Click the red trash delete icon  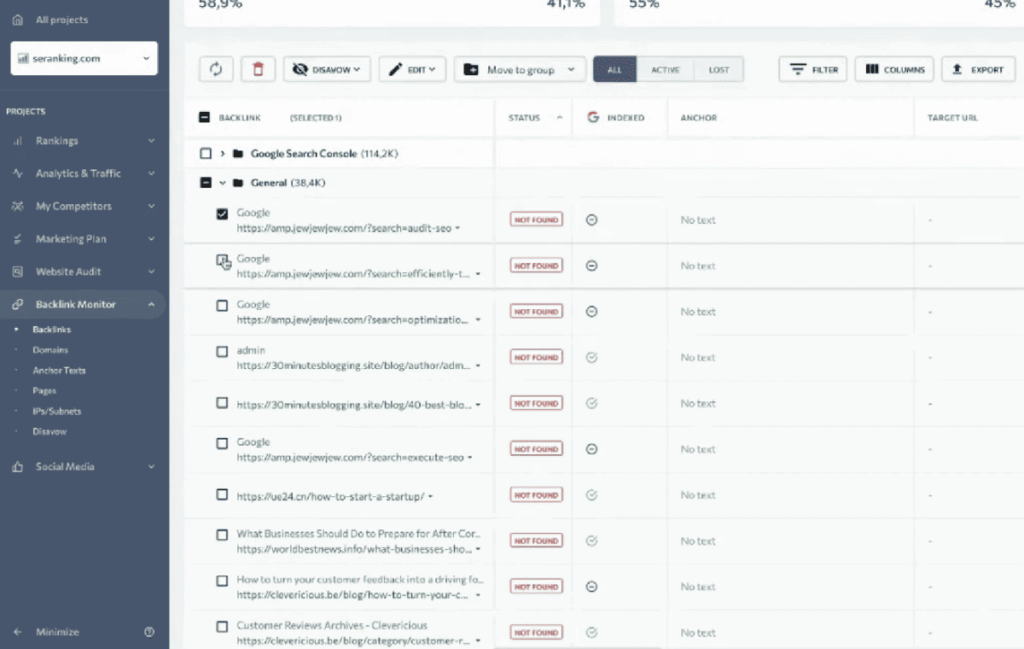pyautogui.click(x=258, y=69)
